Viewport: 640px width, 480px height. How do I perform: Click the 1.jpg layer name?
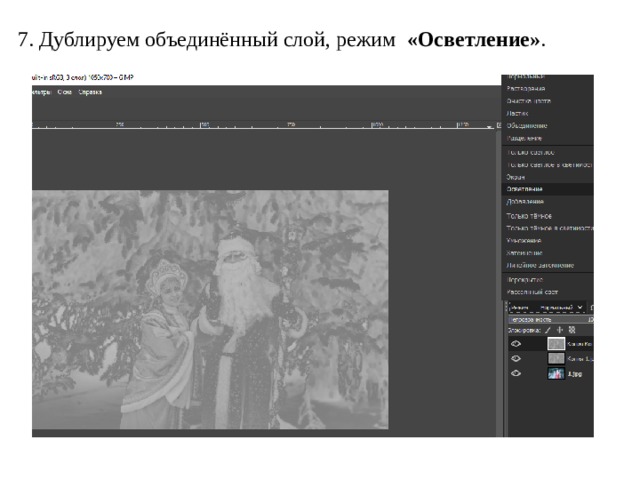pos(575,373)
